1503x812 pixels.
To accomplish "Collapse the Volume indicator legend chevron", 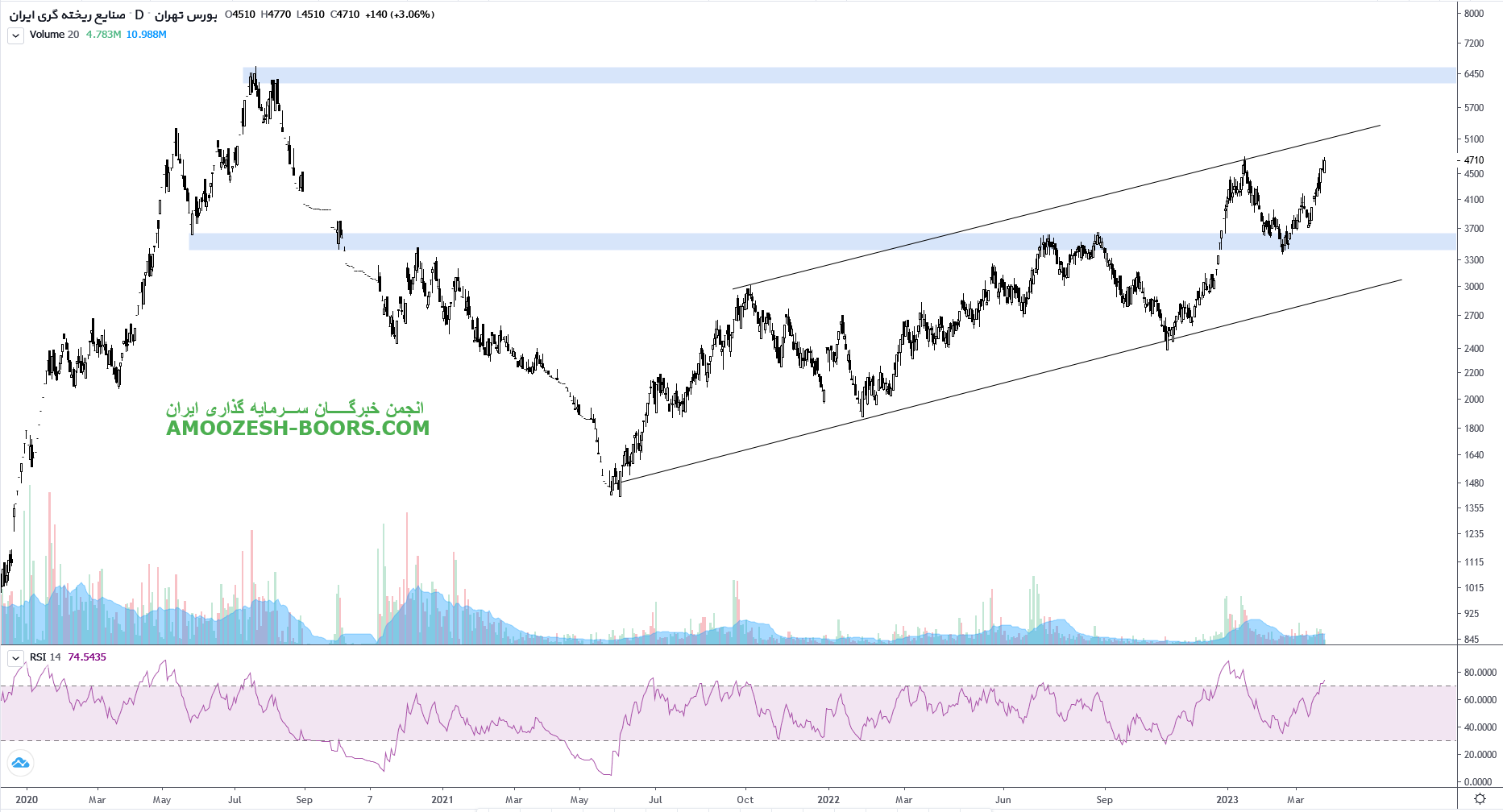I will coord(15,35).
